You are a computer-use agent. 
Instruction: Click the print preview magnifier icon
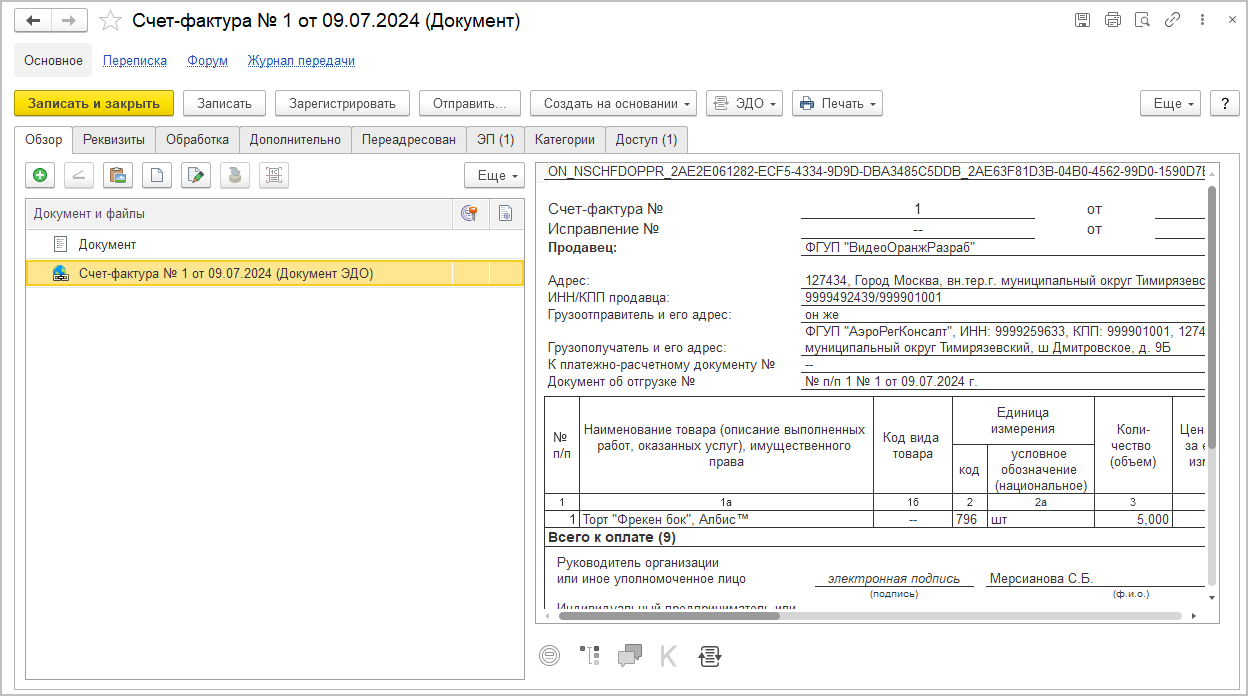(x=1142, y=20)
